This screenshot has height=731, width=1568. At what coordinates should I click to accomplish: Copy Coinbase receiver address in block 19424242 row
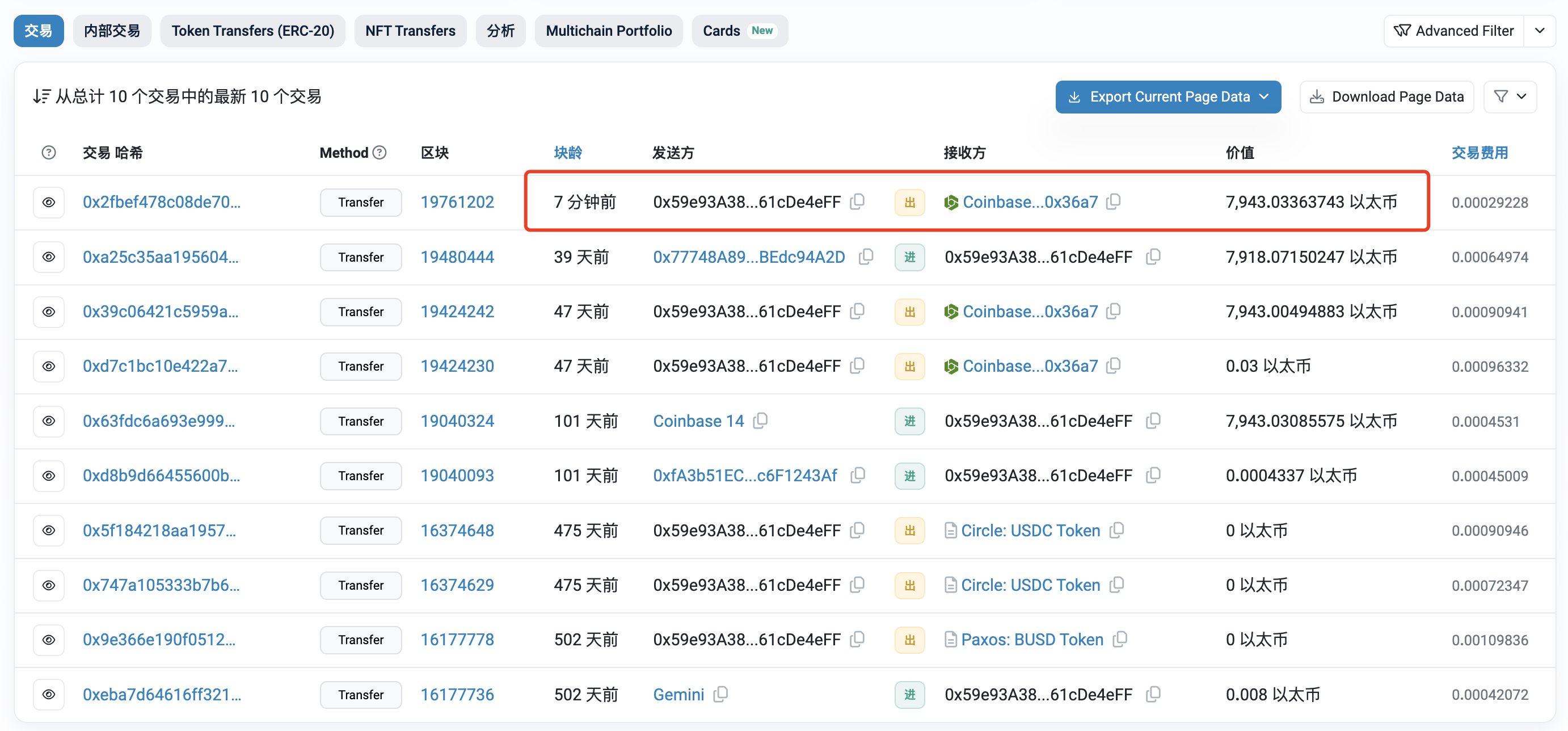[1113, 311]
